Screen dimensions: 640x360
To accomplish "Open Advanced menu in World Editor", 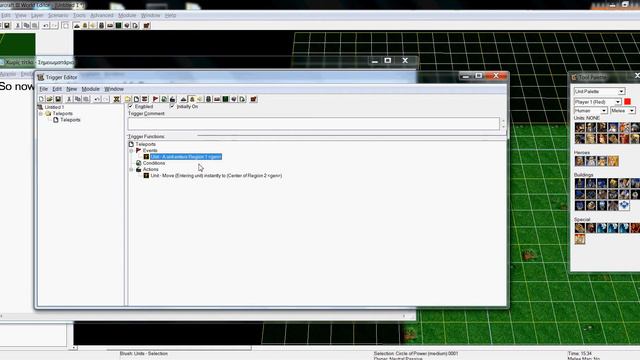I will [x=102, y=15].
